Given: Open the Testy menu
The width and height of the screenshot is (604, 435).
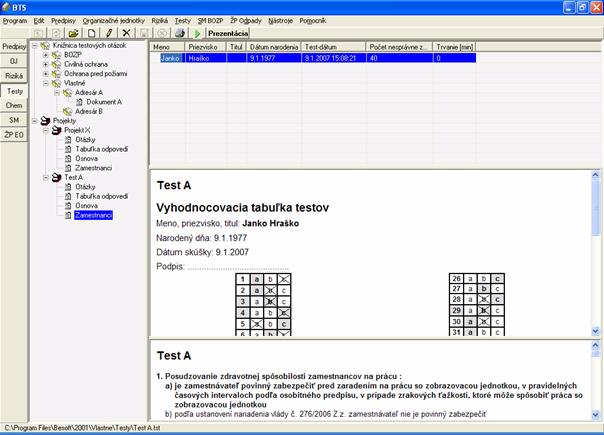Looking at the screenshot, I should point(183,21).
